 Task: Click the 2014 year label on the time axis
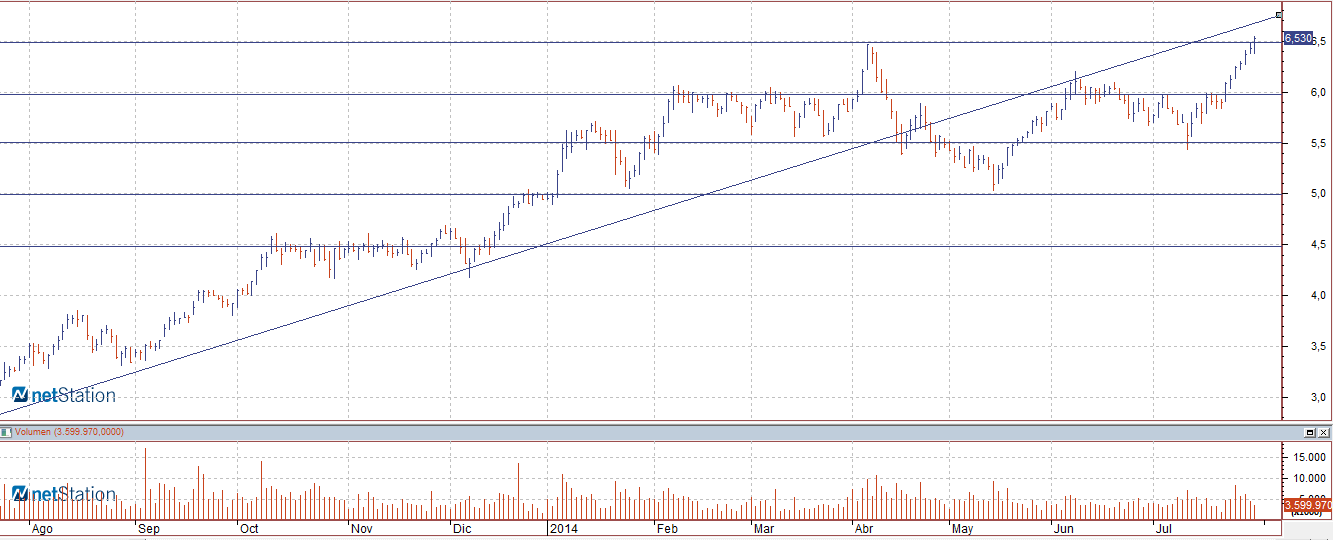coord(564,529)
